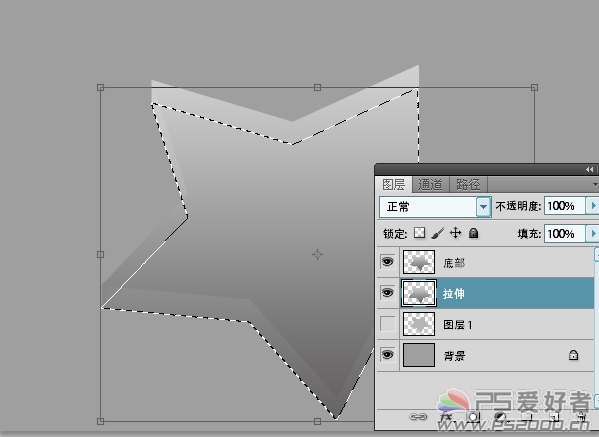
Task: Open the fill 填充 slider arrow
Action: (x=593, y=233)
